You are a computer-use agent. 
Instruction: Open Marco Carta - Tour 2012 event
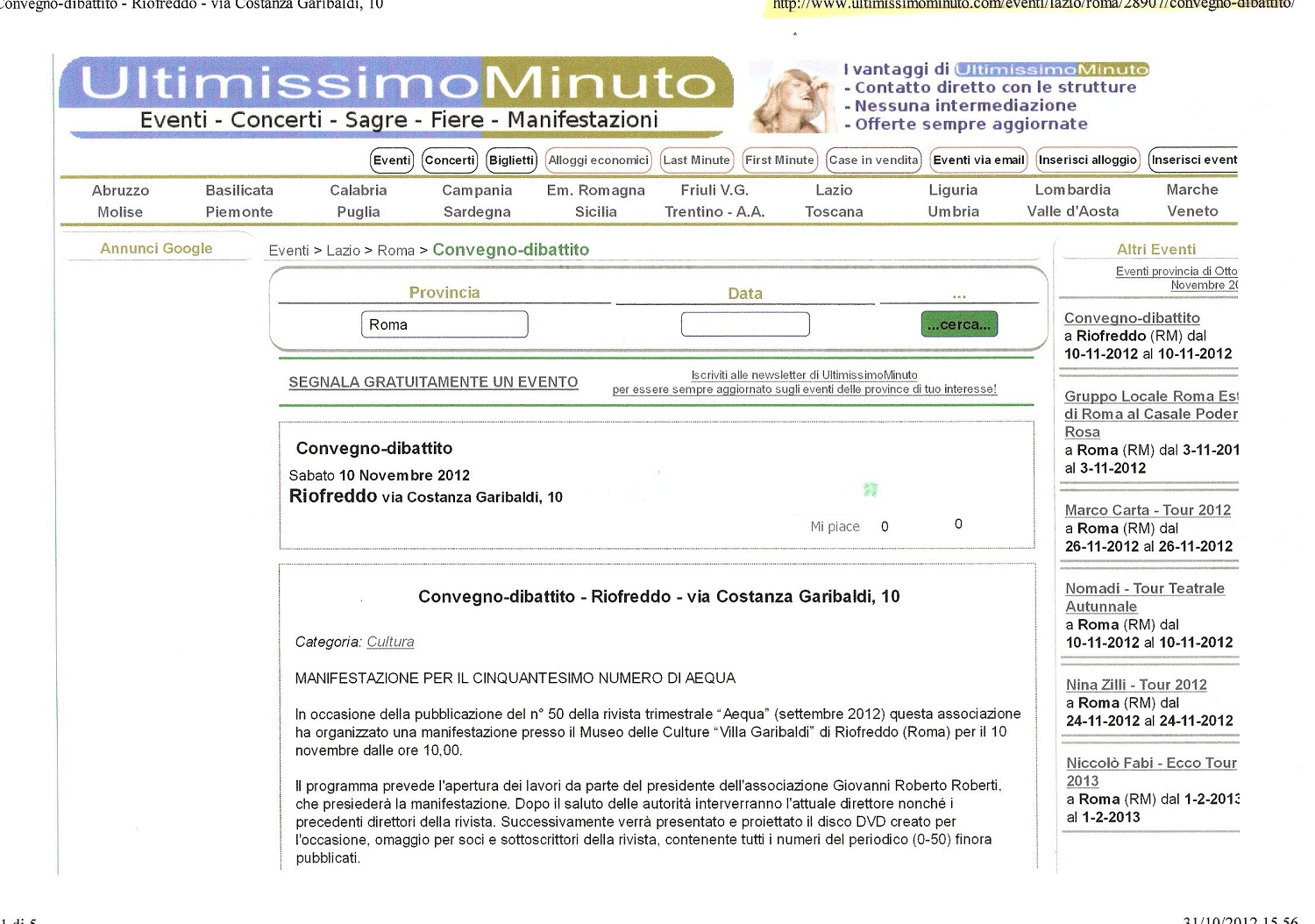click(1148, 510)
